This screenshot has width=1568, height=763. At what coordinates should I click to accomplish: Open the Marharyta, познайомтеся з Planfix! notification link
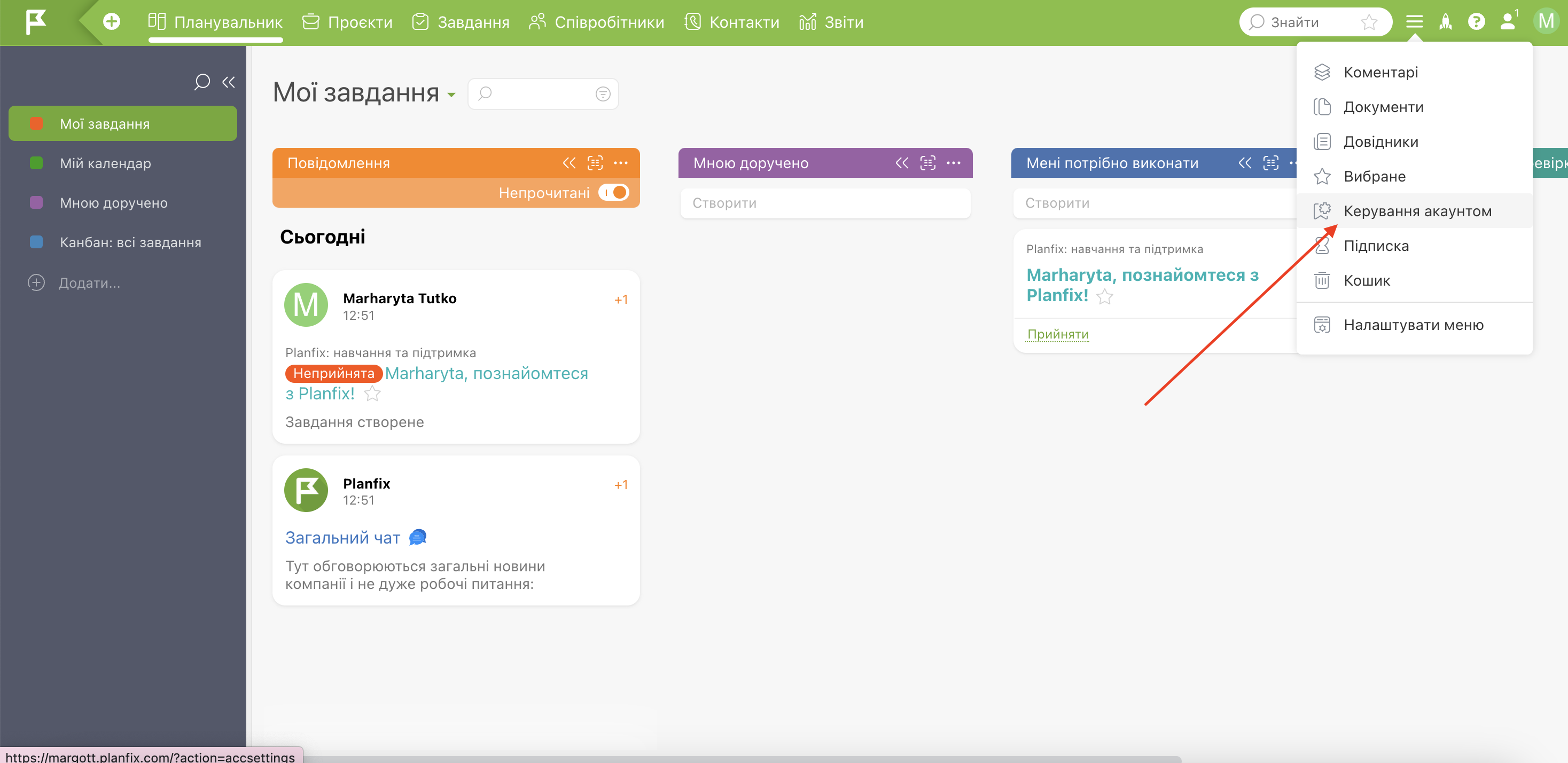tap(486, 373)
